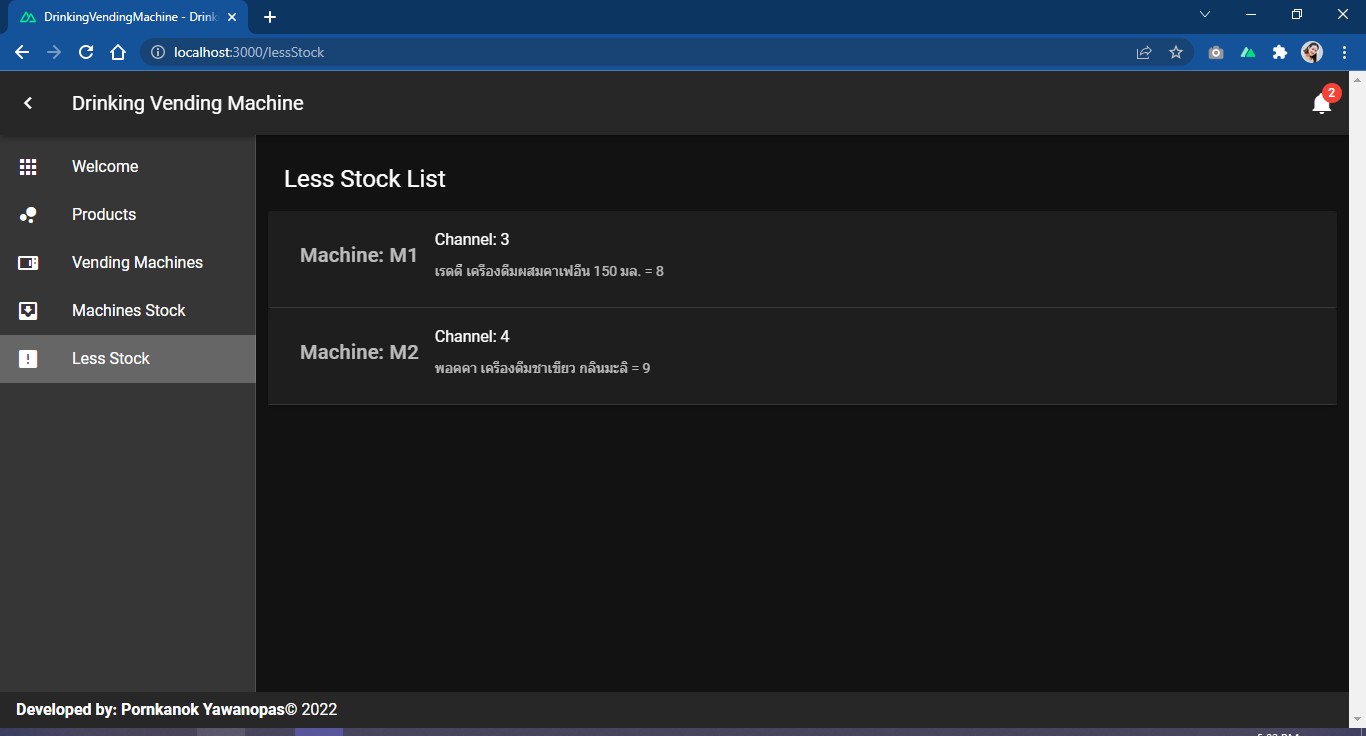
Task: Open a new browser tab
Action: pyautogui.click(x=270, y=16)
